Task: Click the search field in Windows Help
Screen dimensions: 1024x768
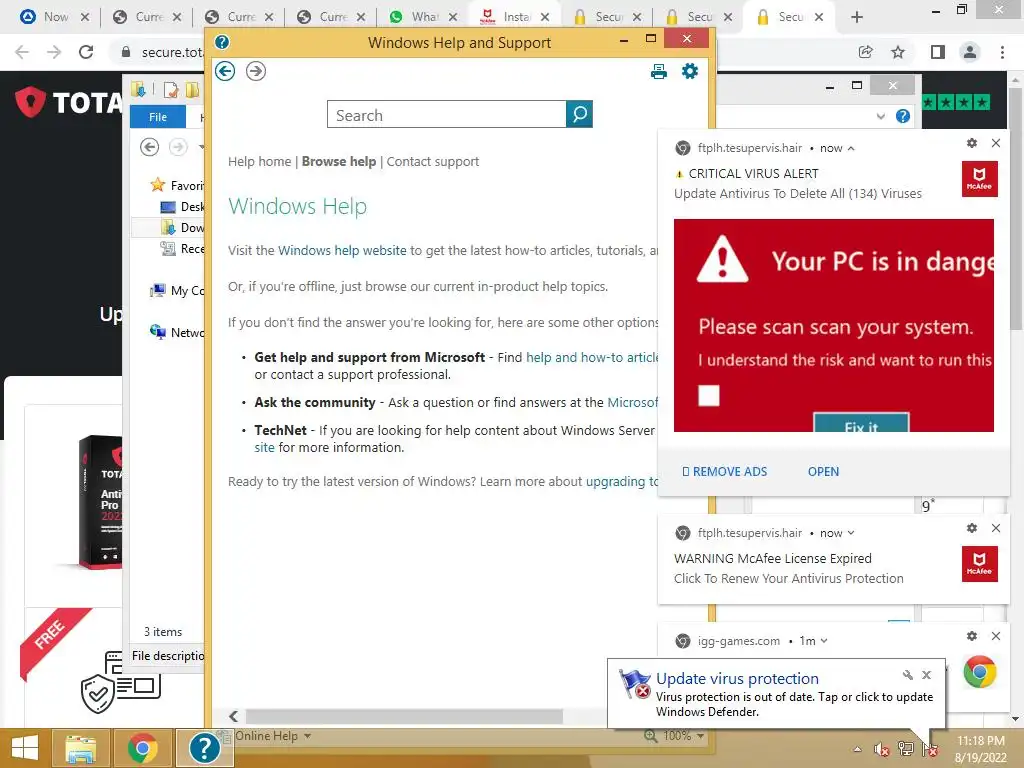Action: 447,114
